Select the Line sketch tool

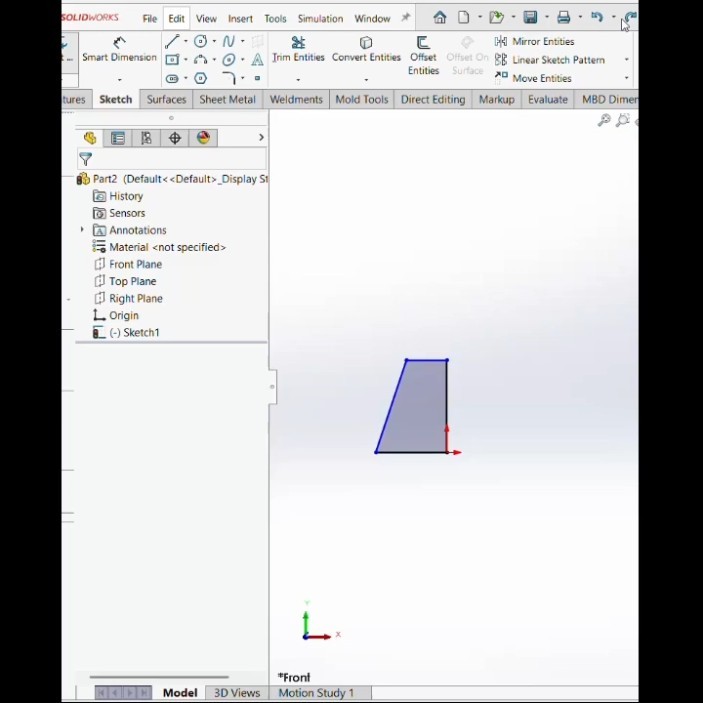[x=172, y=42]
